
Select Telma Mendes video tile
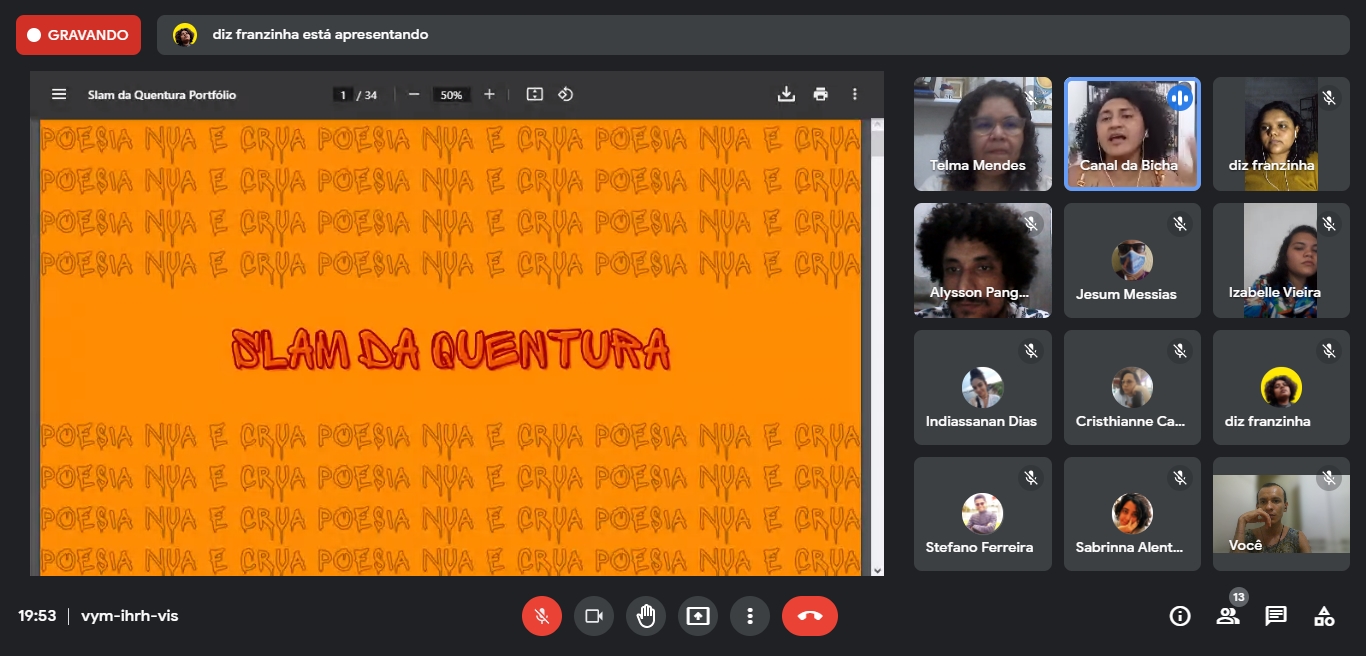pos(982,134)
